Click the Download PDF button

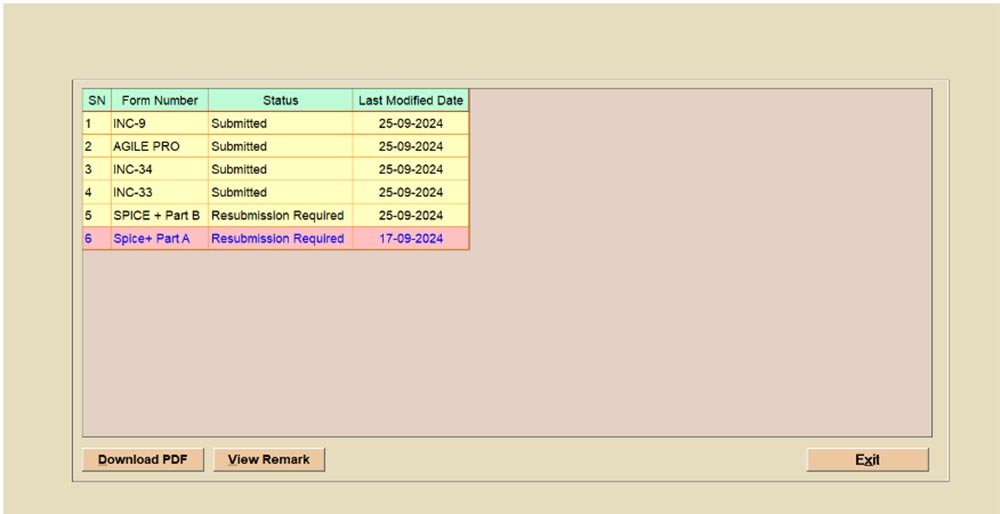(x=143, y=460)
